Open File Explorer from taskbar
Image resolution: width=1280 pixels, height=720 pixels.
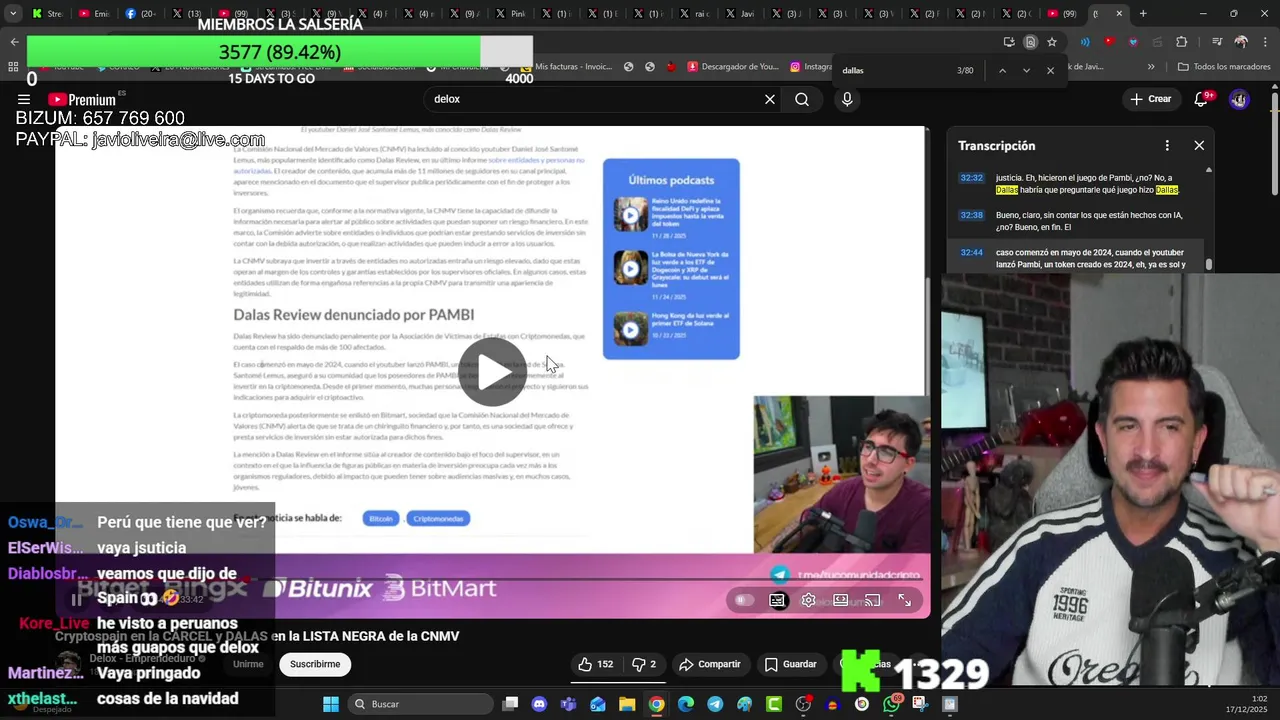pos(627,704)
